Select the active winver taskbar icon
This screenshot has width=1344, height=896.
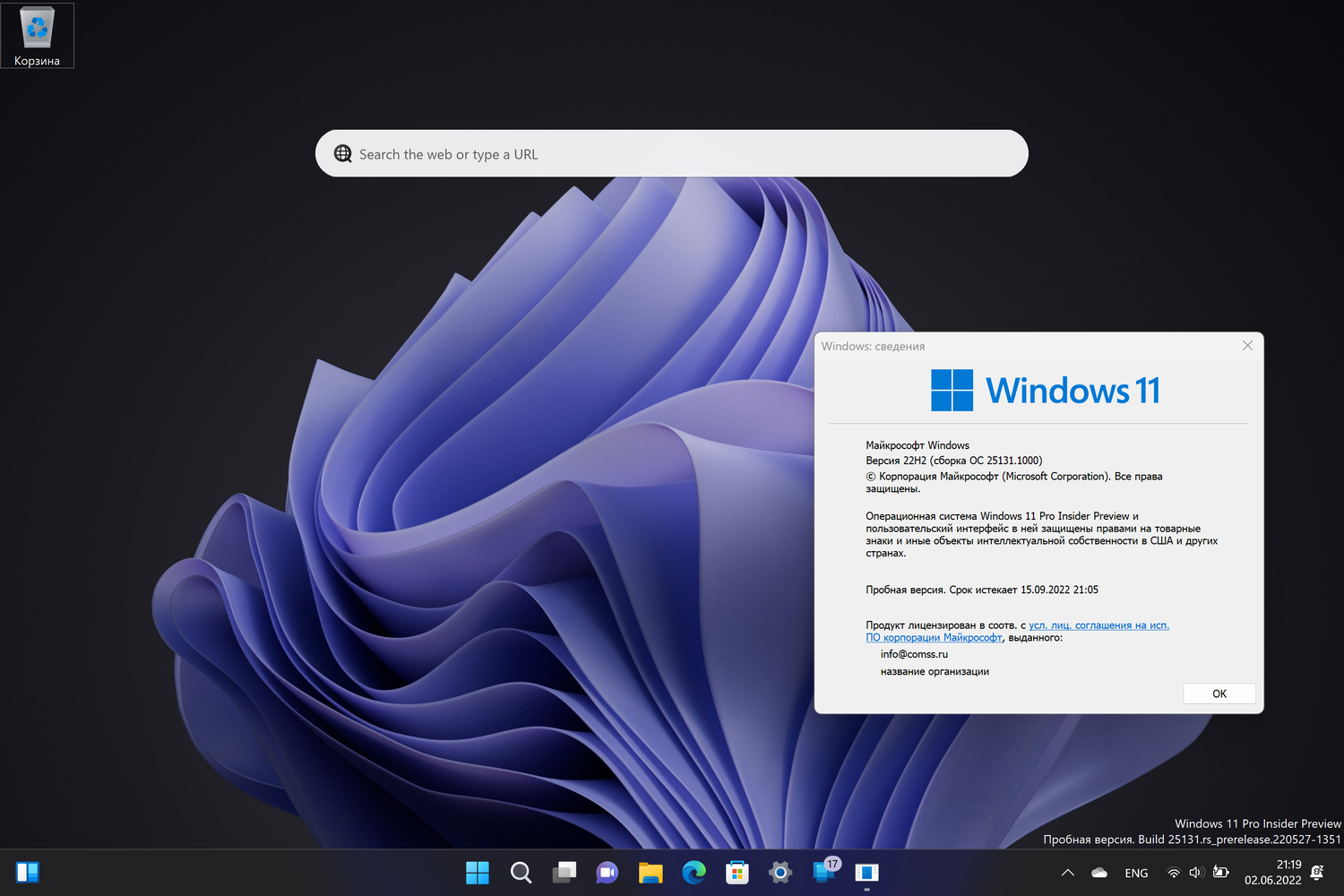[x=867, y=873]
